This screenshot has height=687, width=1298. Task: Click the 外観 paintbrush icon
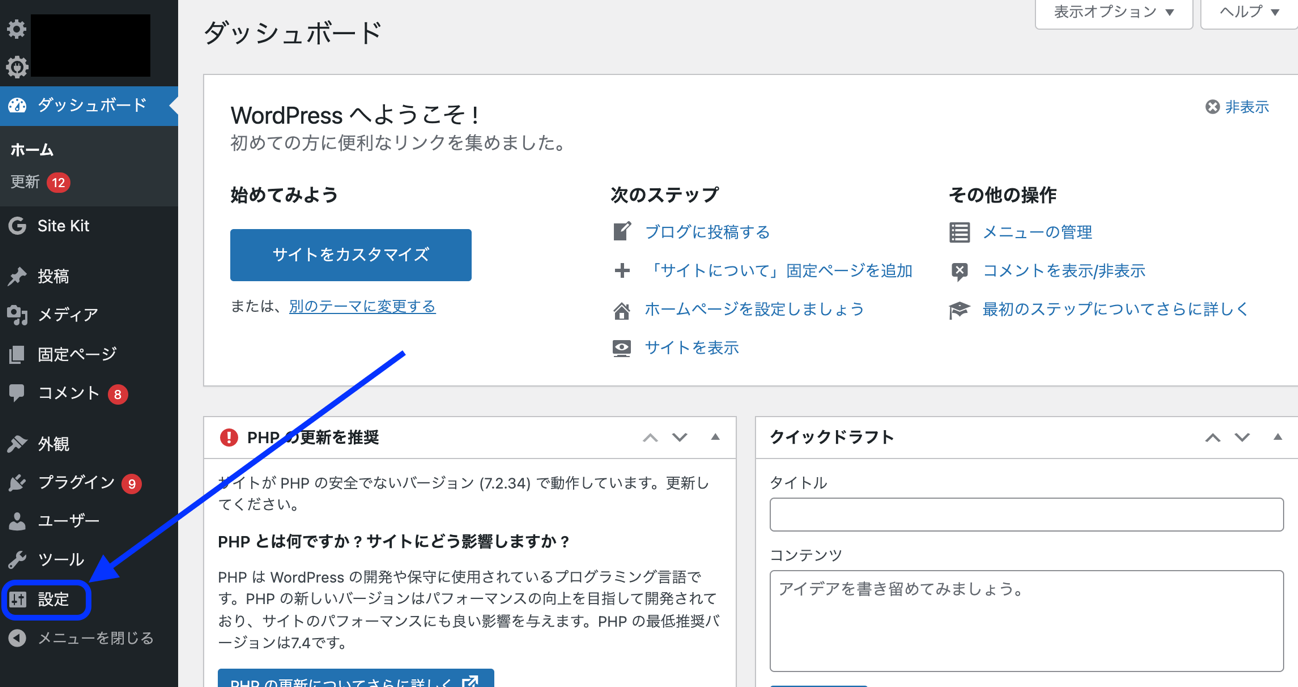coord(17,443)
